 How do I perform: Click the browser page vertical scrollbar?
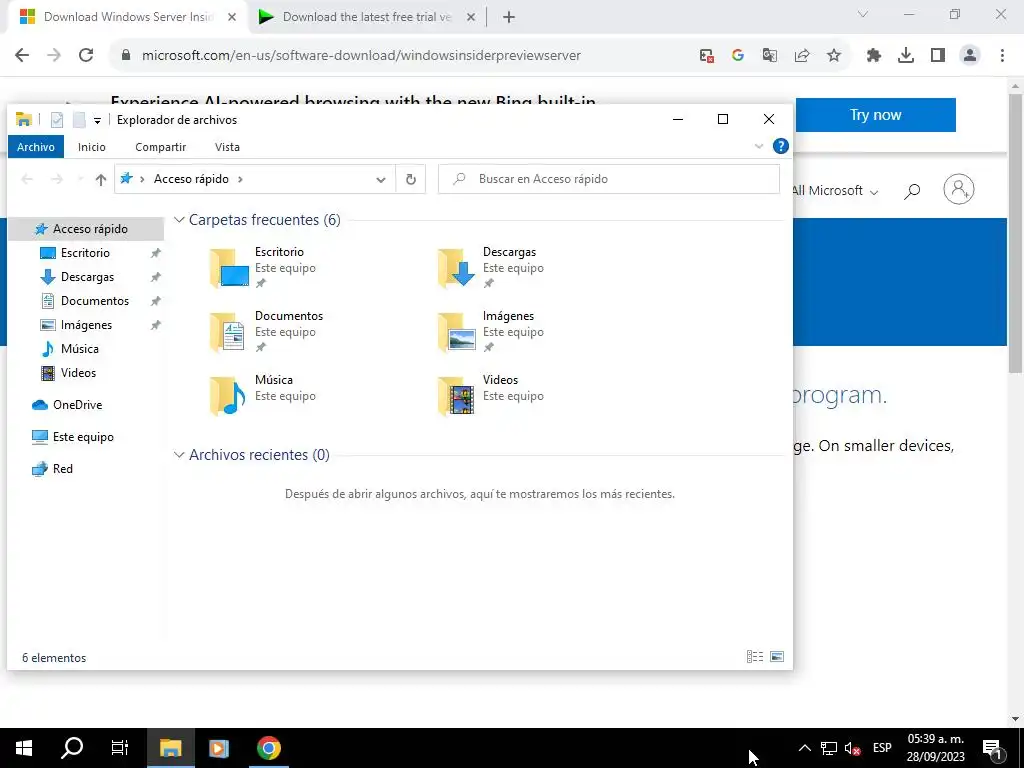[1015, 232]
